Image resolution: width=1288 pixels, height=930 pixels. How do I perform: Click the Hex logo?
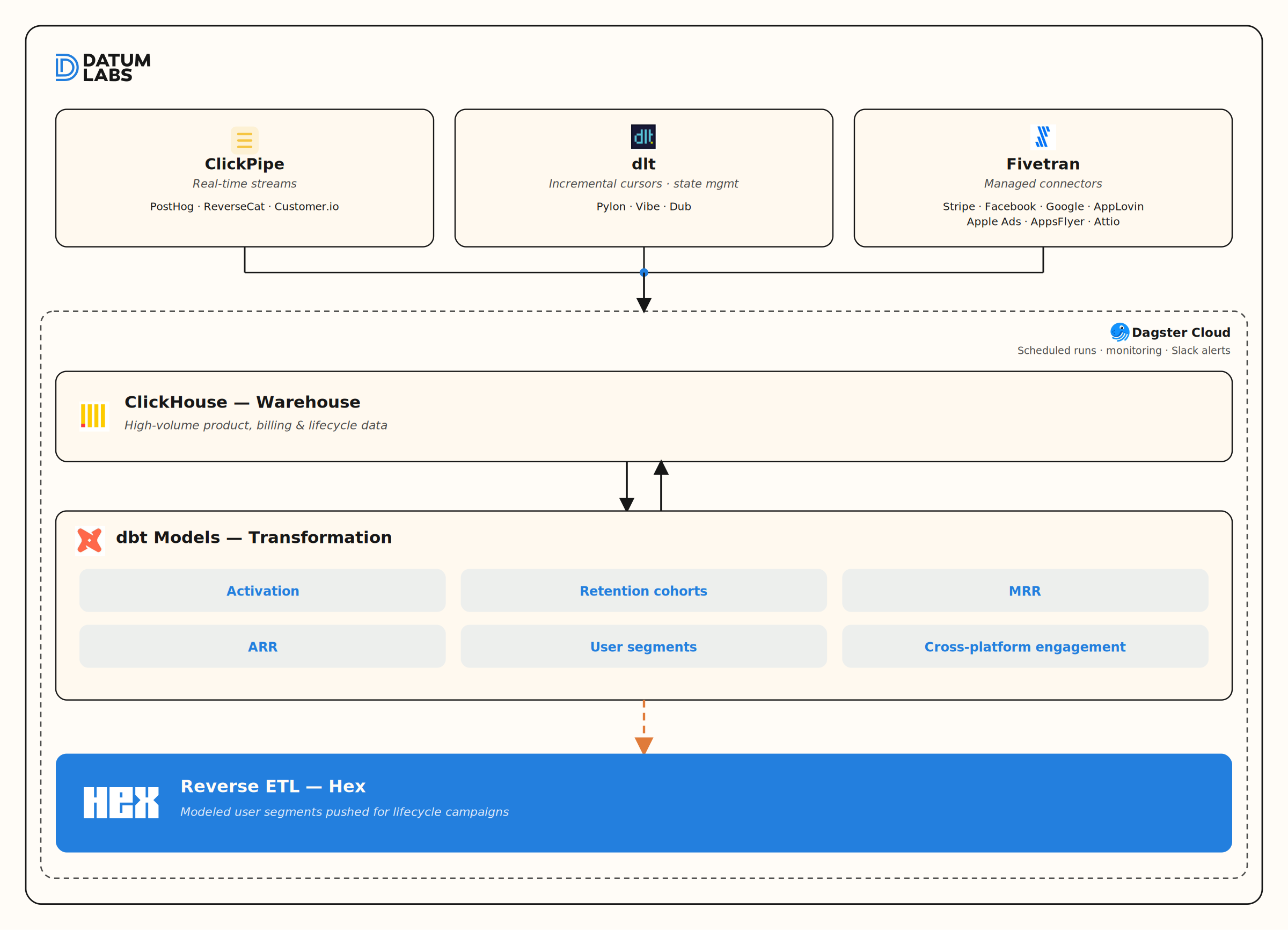coord(121,802)
